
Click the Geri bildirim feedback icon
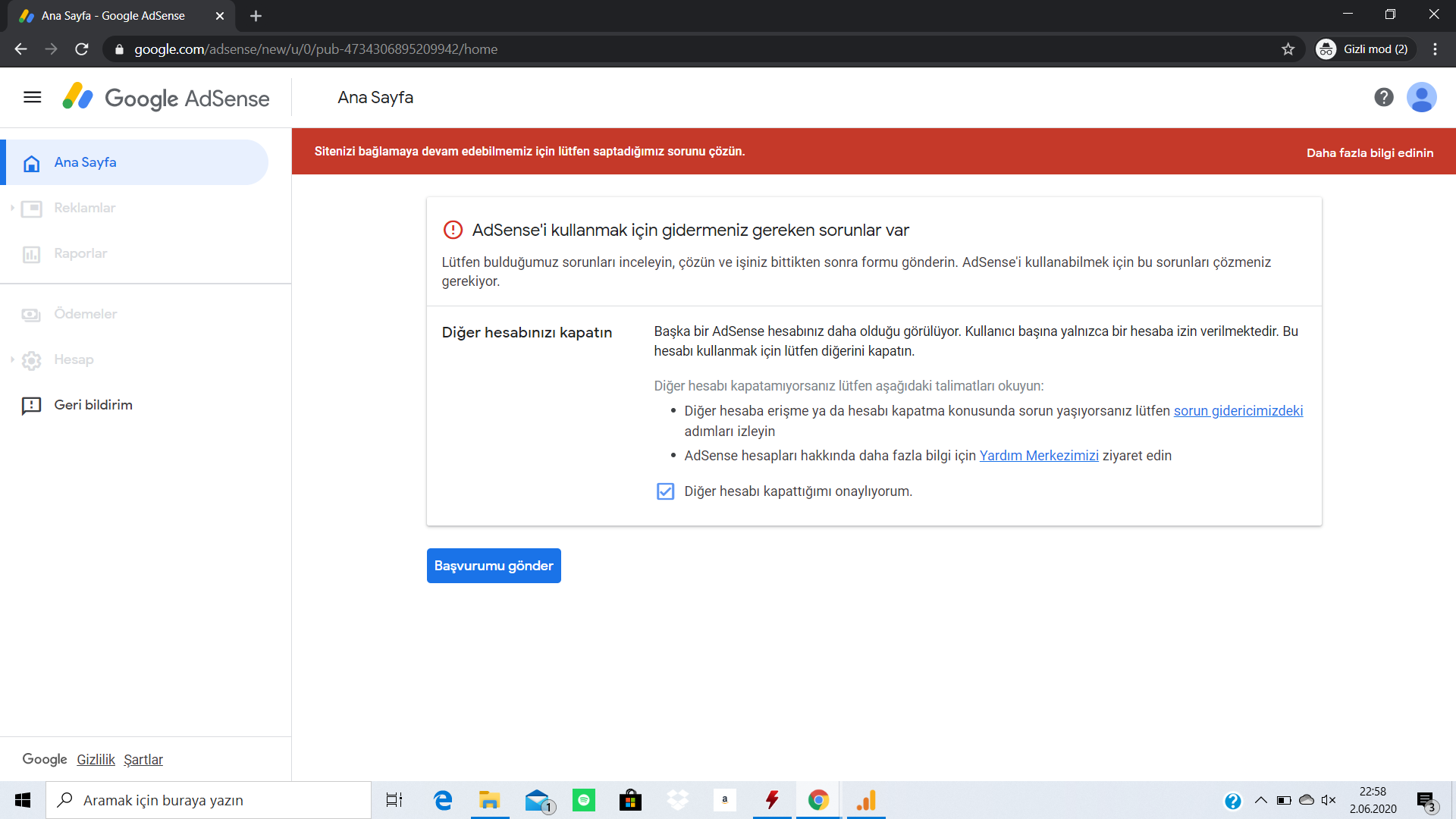tap(32, 406)
